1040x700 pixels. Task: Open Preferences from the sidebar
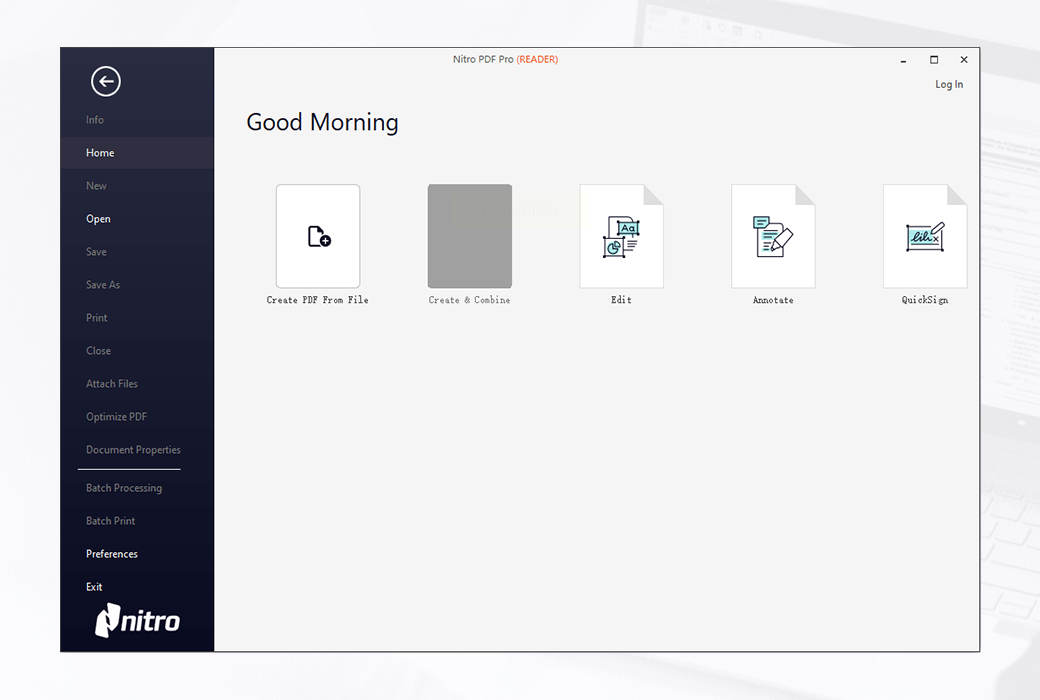[111, 554]
